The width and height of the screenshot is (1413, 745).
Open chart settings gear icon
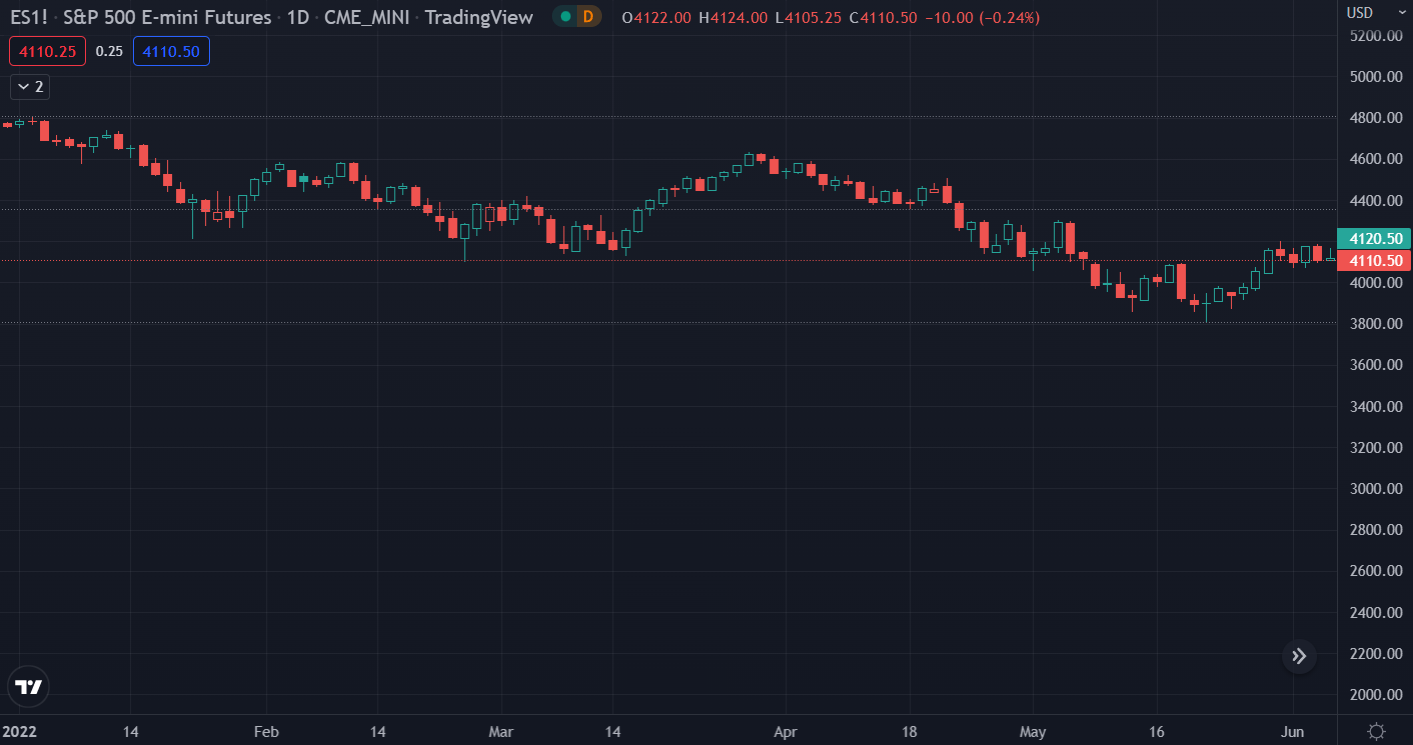[x=1376, y=731]
